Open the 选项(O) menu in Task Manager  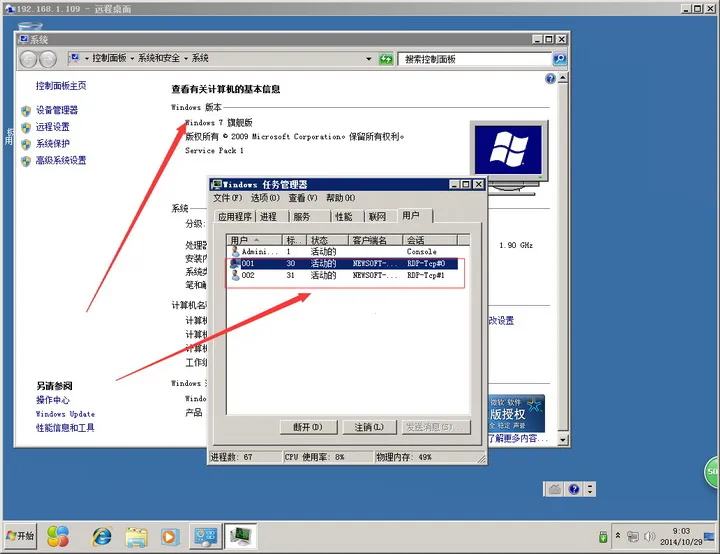[265, 198]
